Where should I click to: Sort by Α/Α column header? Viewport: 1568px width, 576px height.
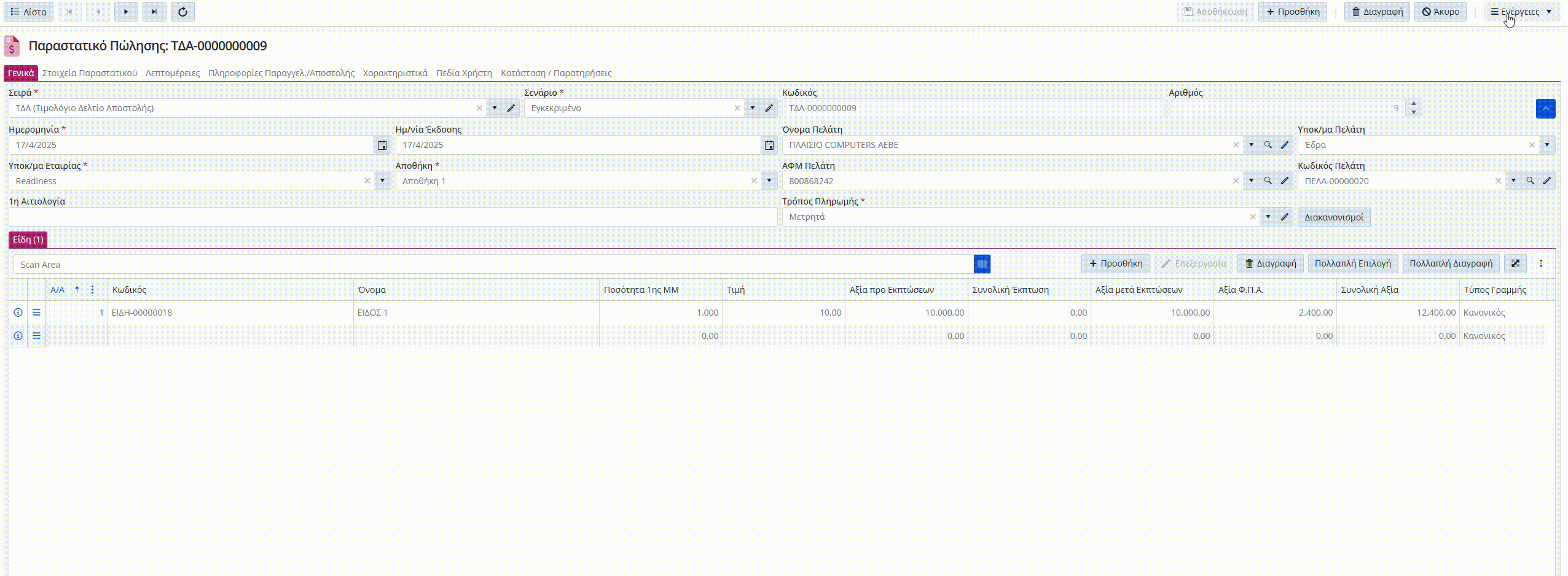[x=58, y=290]
